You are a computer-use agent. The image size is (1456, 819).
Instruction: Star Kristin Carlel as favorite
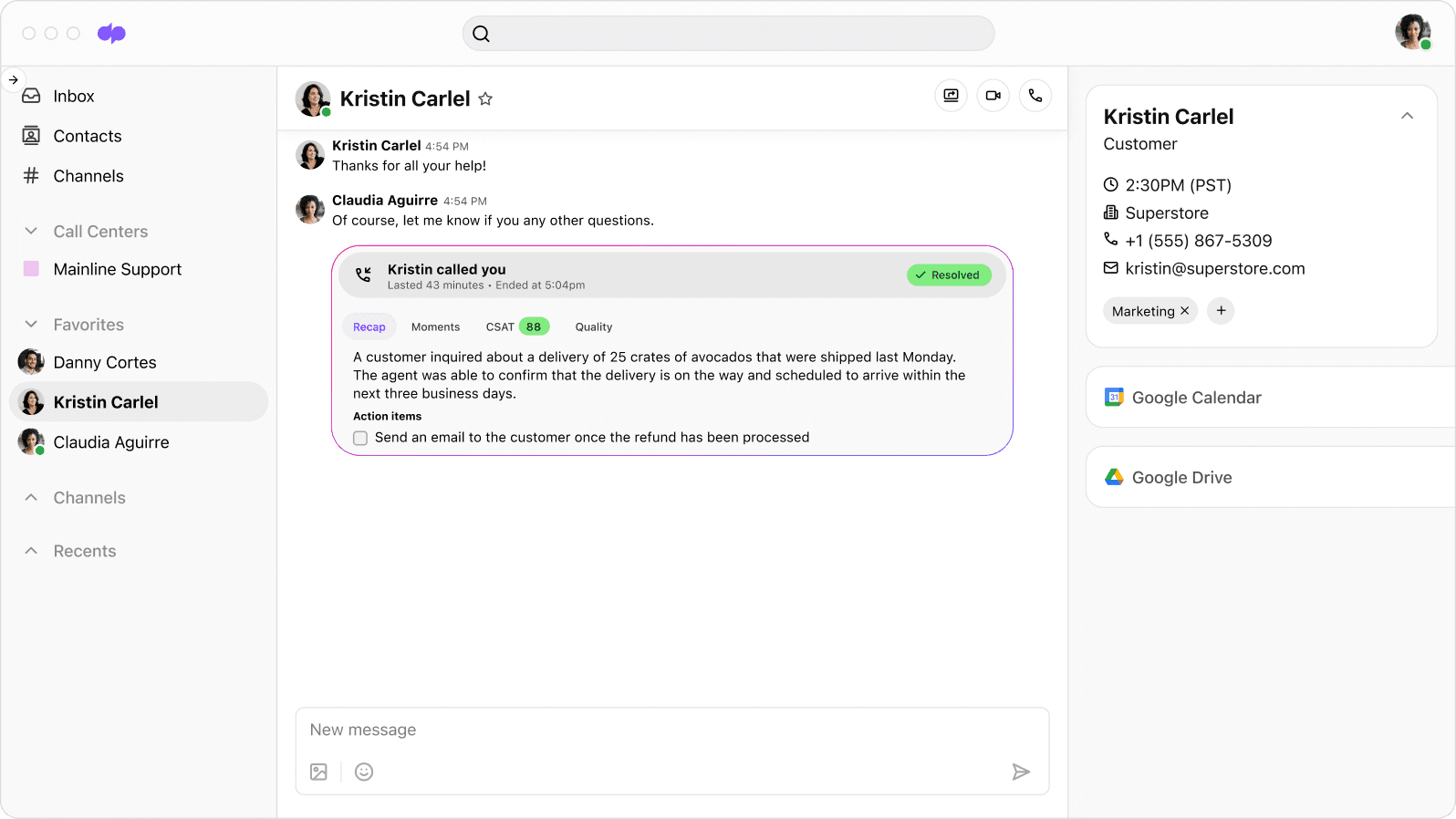485,99
